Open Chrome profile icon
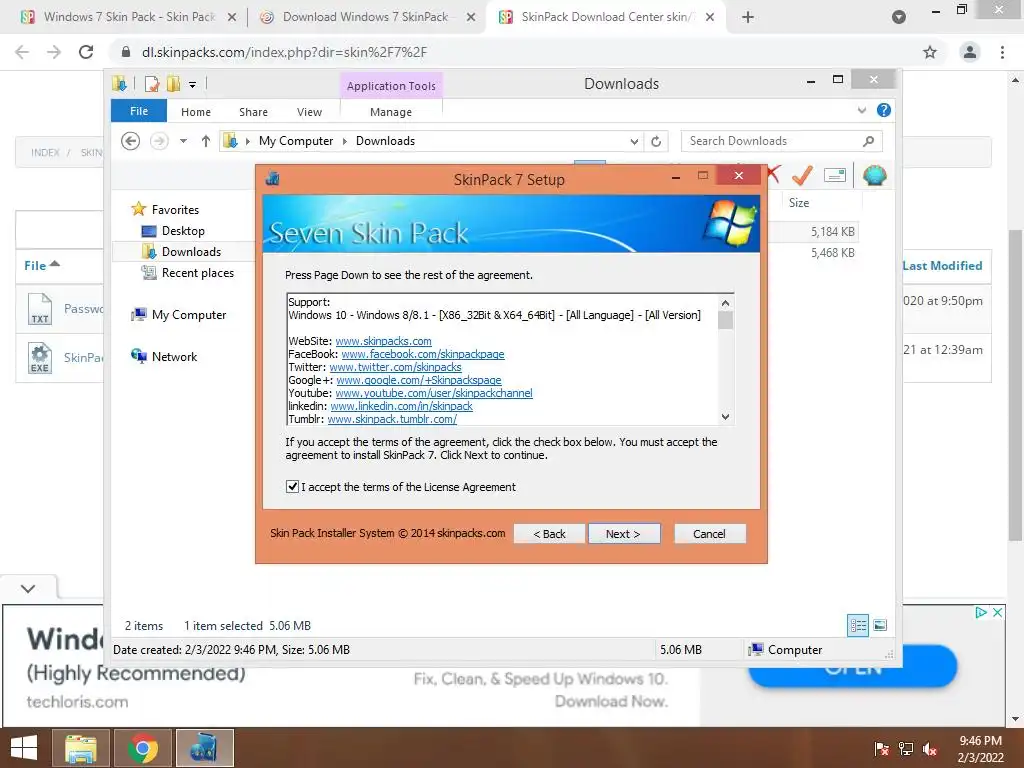 (x=970, y=52)
